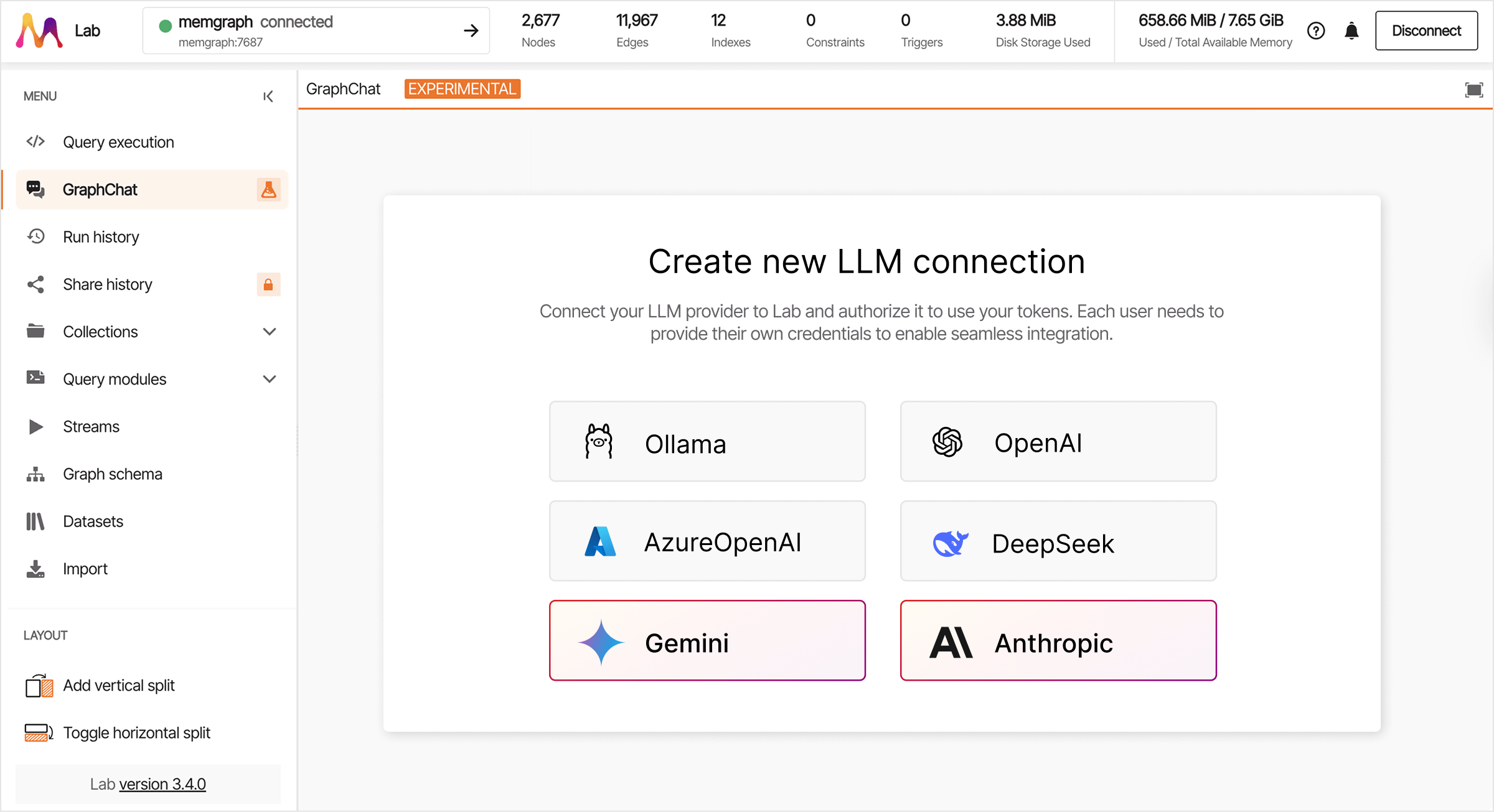Image resolution: width=1494 pixels, height=812 pixels.
Task: Choose Gemini as LLM provider
Action: [x=707, y=640]
